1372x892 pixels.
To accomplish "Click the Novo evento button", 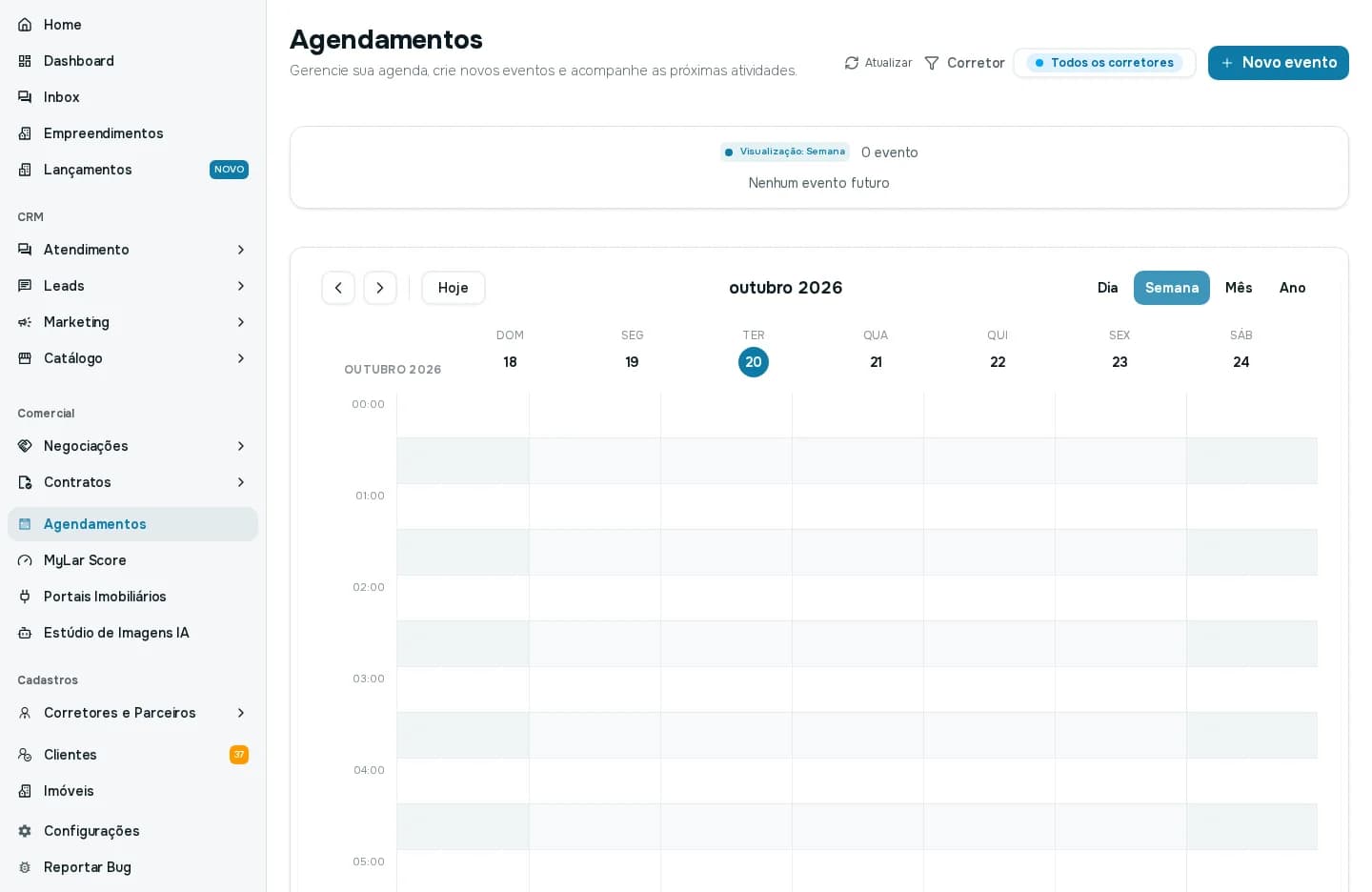I will pyautogui.click(x=1279, y=63).
